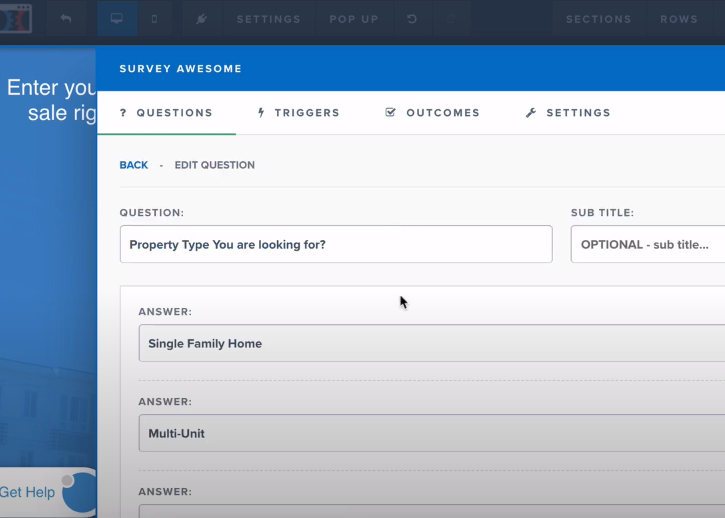Screen dimensions: 725x518
Task: Open the SECTIONS menu
Action: [599, 19]
